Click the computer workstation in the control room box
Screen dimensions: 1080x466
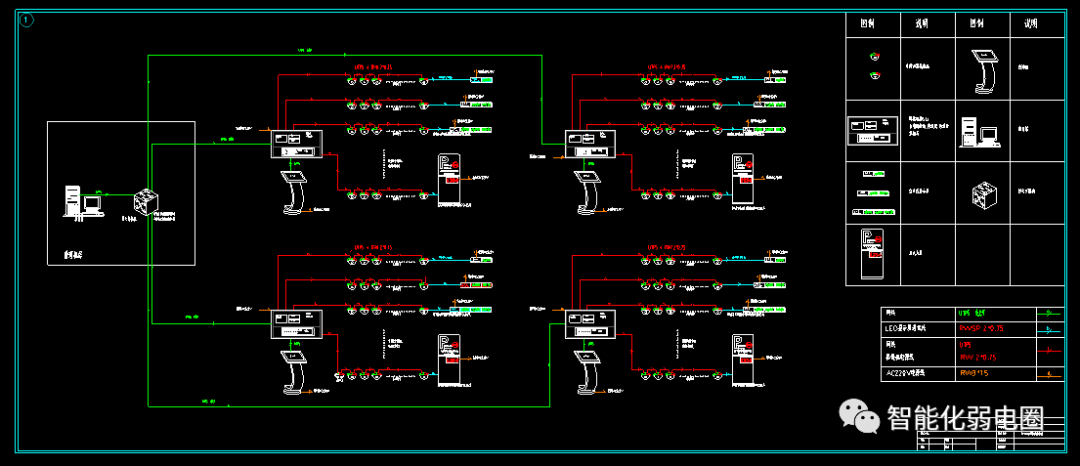83,202
